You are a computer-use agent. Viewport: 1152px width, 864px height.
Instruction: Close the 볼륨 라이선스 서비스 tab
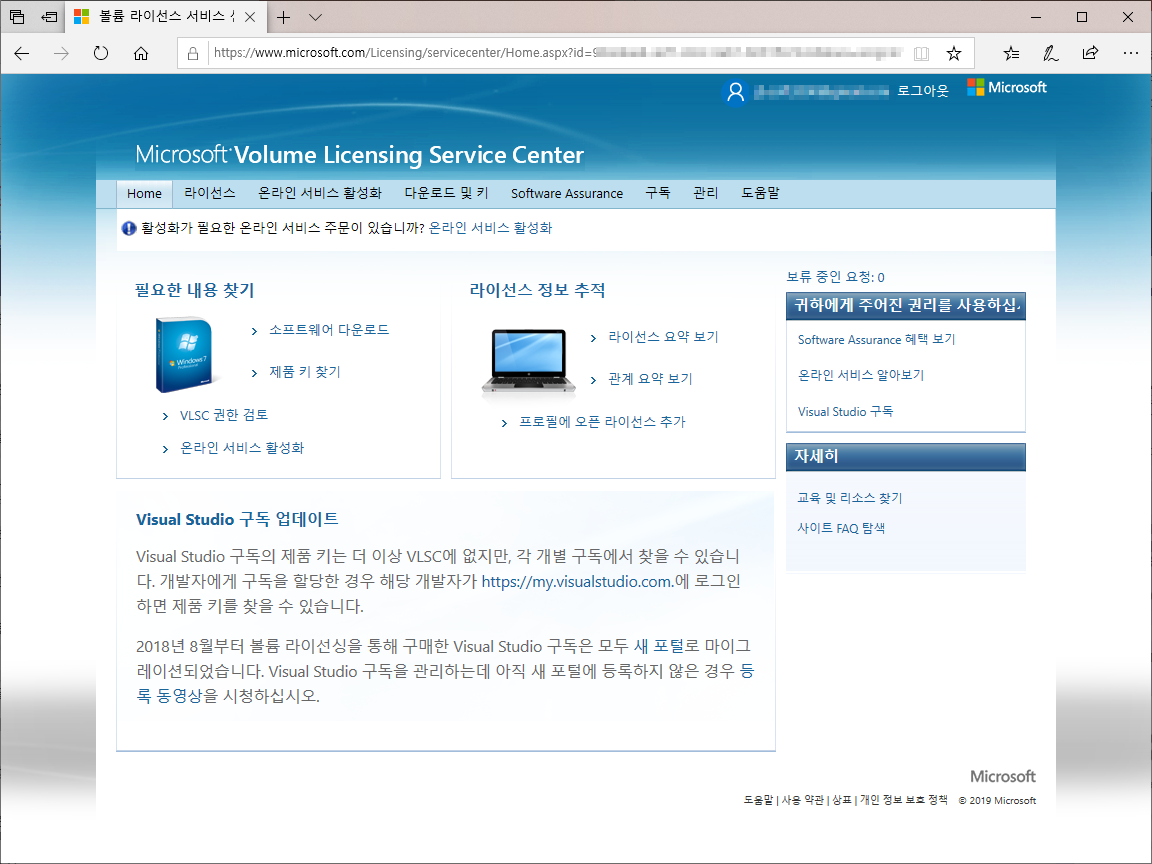tap(250, 17)
